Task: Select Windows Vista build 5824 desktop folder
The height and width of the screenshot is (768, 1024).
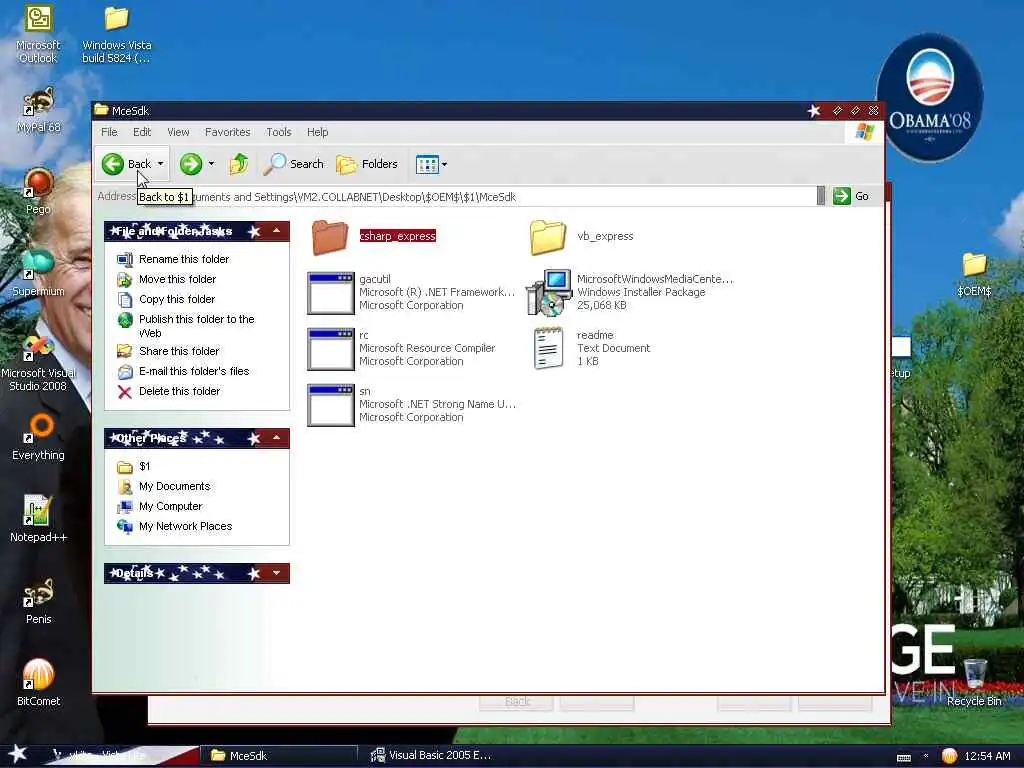Action: click(x=117, y=34)
